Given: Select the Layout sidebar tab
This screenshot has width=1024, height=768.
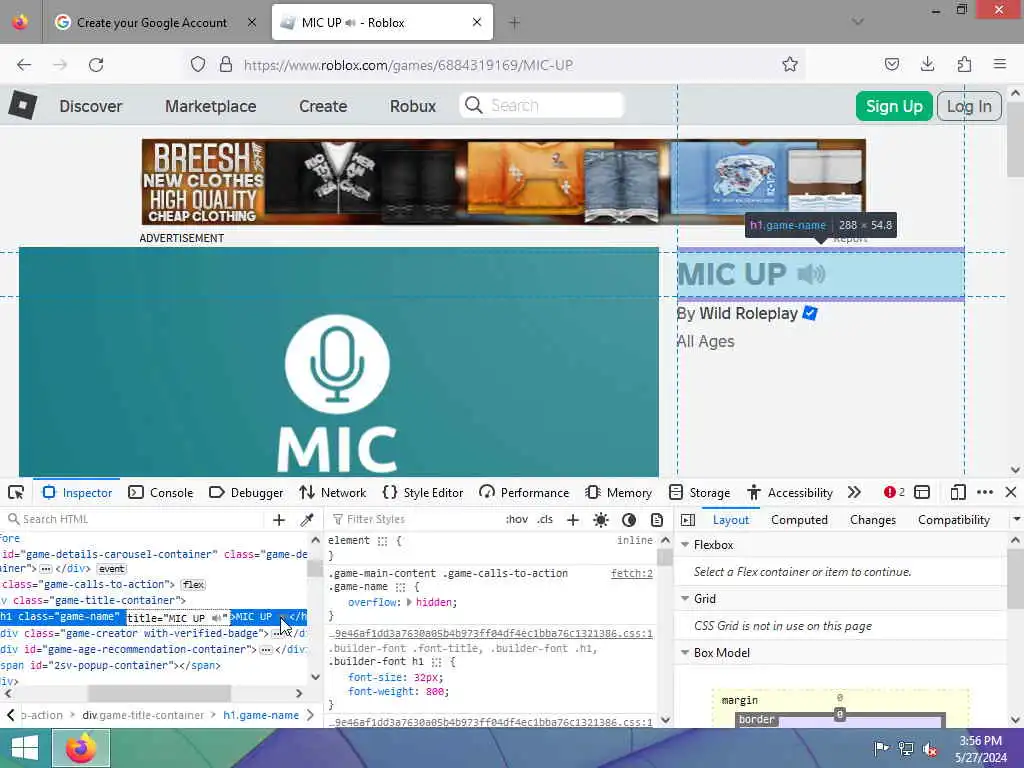Looking at the screenshot, I should [x=731, y=520].
